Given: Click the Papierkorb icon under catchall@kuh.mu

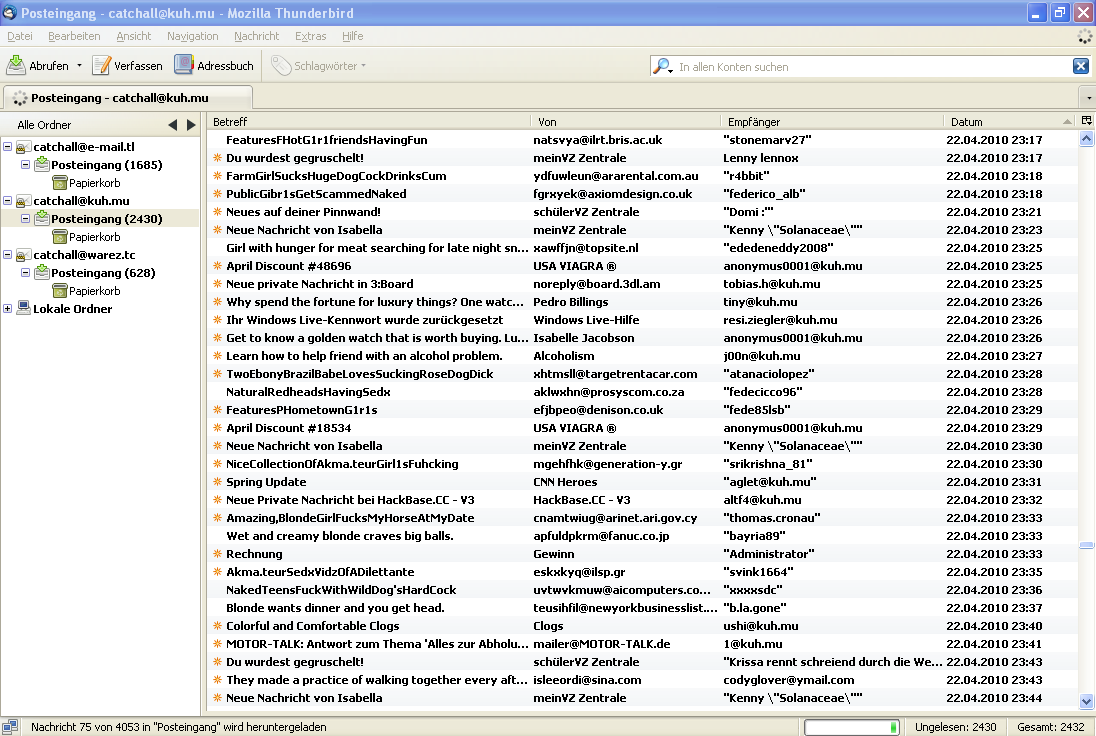Looking at the screenshot, I should [x=59, y=236].
